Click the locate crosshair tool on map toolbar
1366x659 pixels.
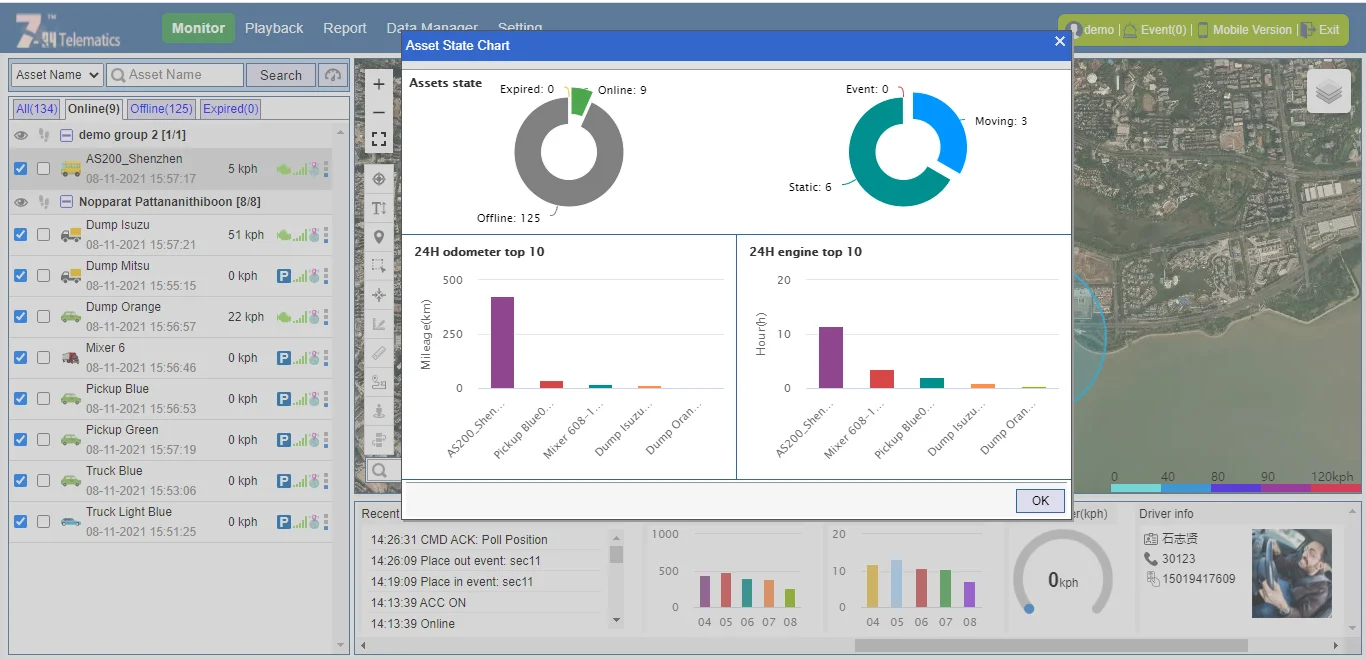tap(379, 179)
